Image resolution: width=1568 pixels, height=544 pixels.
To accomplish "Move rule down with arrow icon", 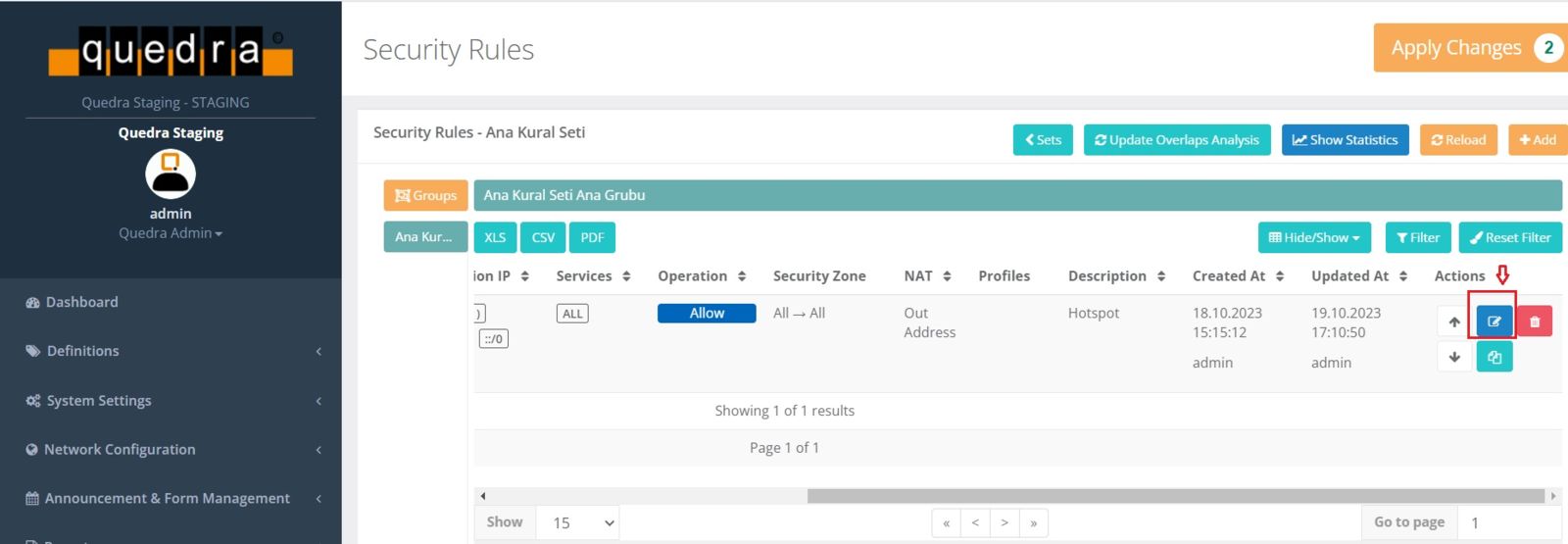I will pos(1454,357).
